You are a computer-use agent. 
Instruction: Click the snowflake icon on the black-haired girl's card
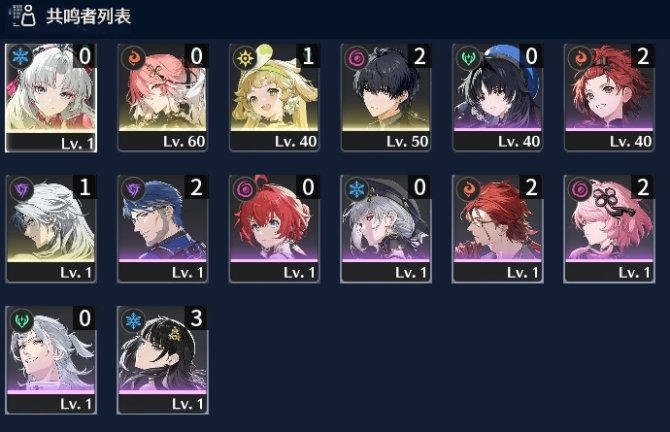(x=132, y=319)
